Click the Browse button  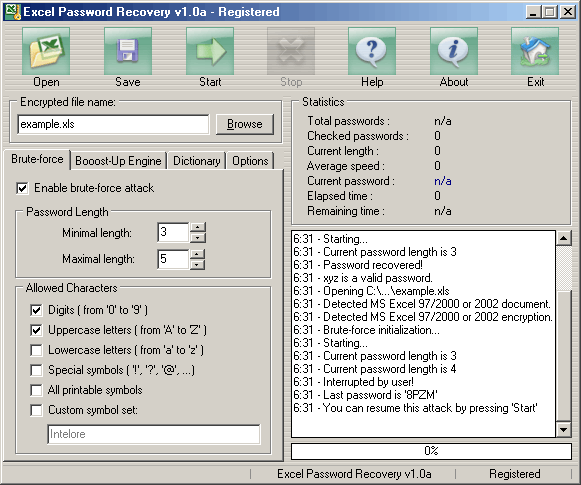pos(245,124)
